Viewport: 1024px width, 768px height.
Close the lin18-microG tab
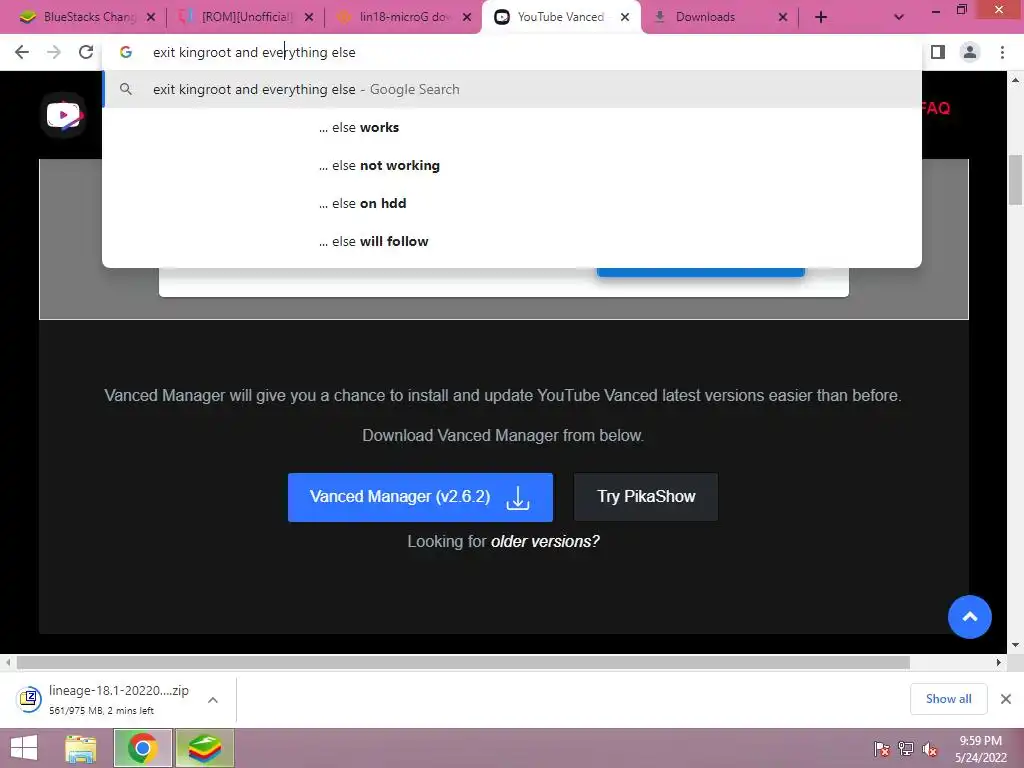coord(467,17)
